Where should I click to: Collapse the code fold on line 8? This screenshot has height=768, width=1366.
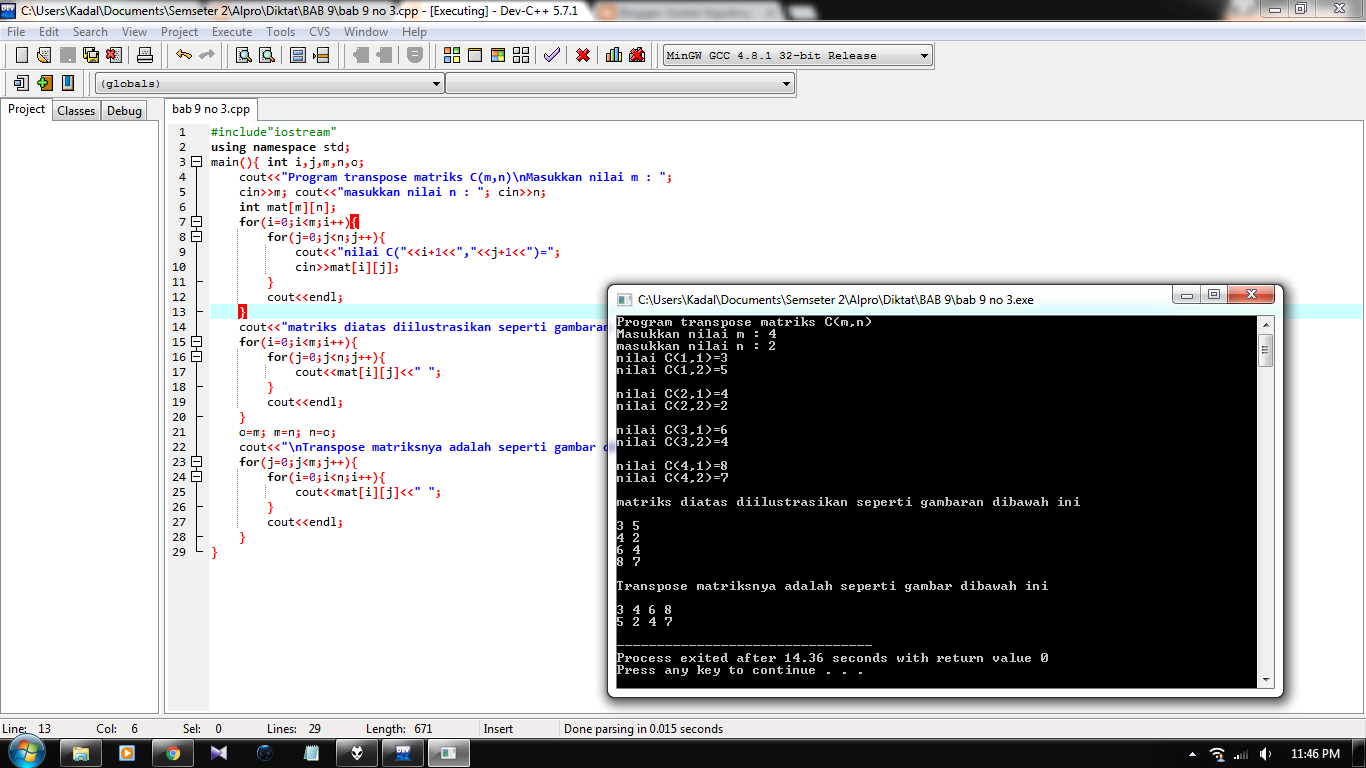197,237
